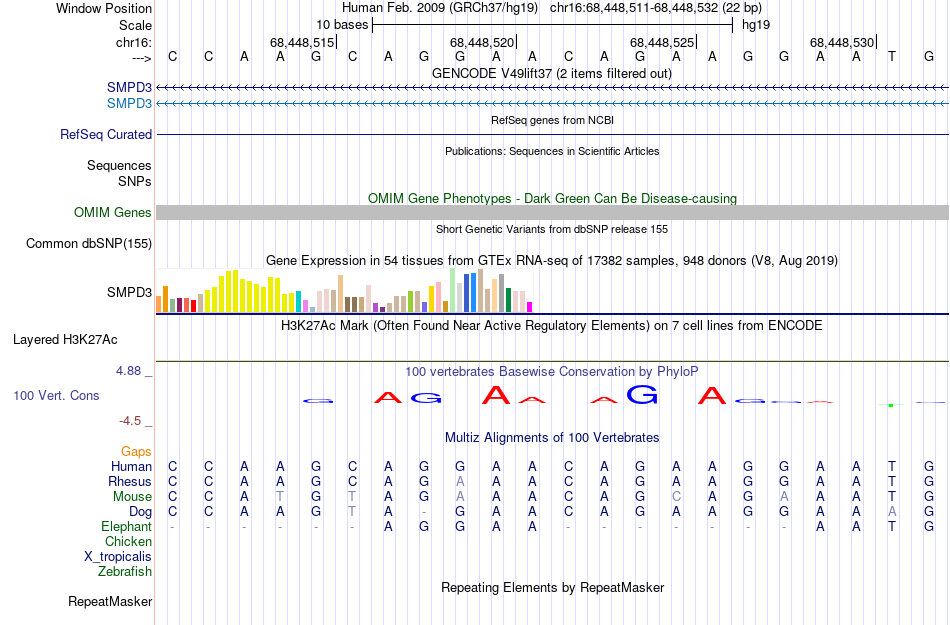Click the magenta bar in GTEx expression chart
Viewport: 950px width, 625px height.
click(530, 307)
